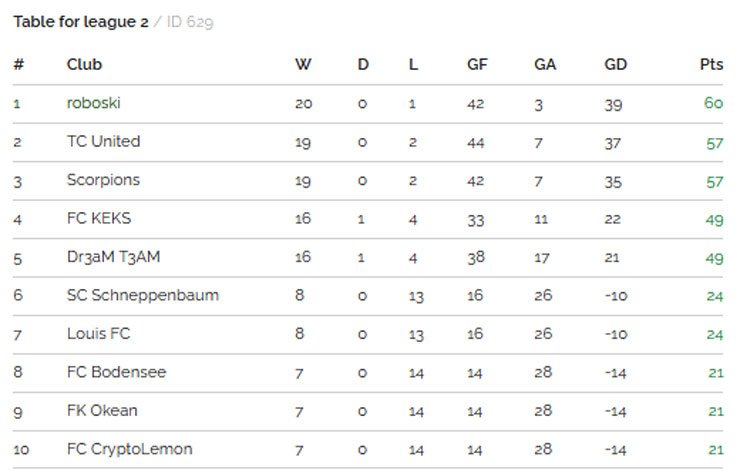
Task: Click roboski's 60 points value
Action: tap(713, 103)
